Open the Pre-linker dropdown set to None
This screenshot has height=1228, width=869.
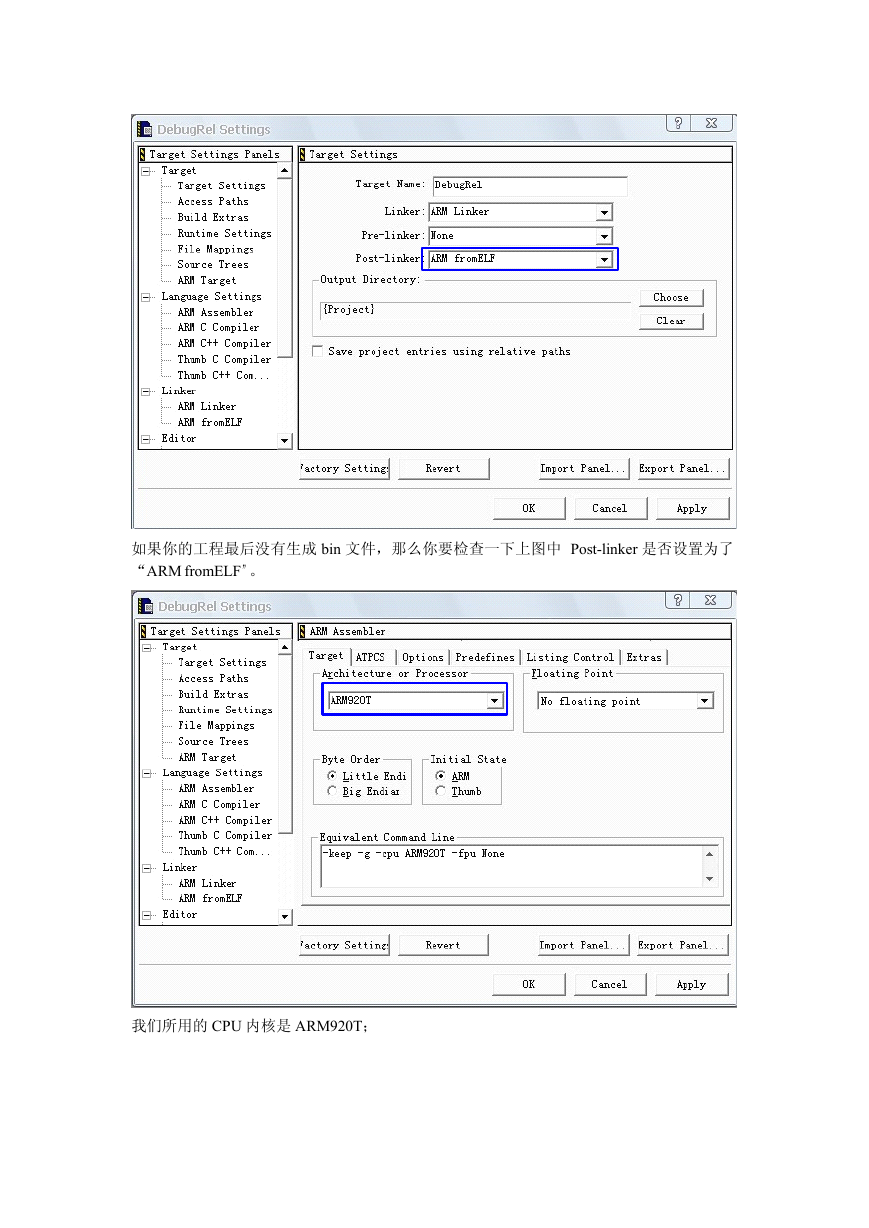604,237
